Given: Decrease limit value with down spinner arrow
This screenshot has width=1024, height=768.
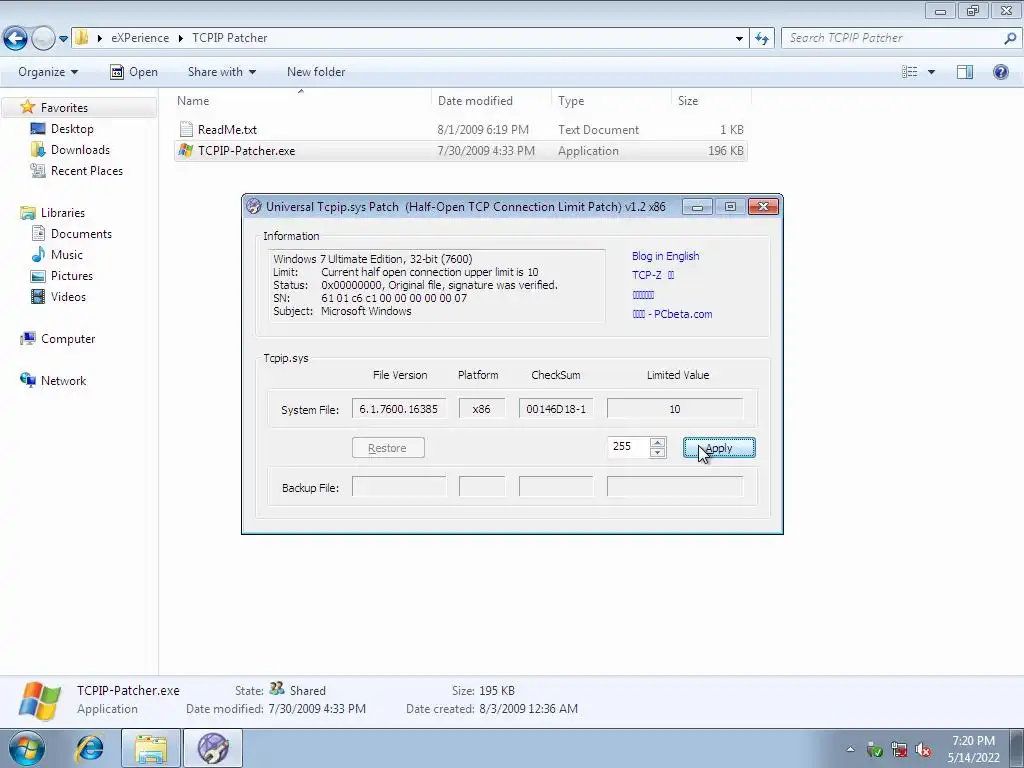Looking at the screenshot, I should click(x=658, y=453).
